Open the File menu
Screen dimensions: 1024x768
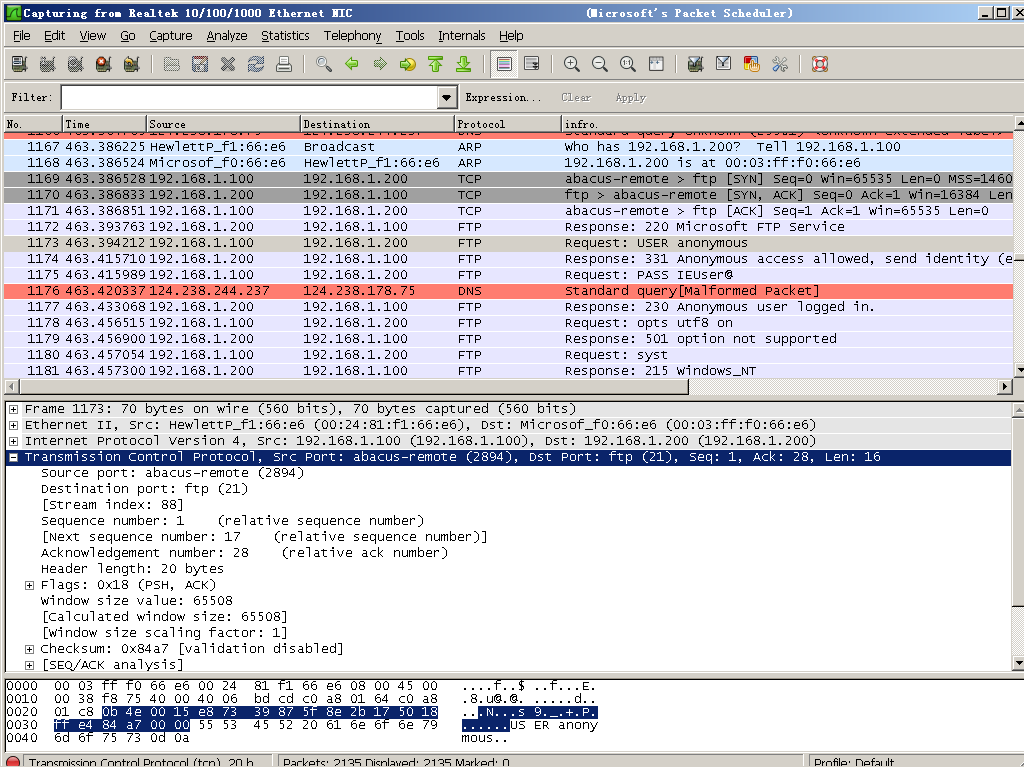coord(22,36)
